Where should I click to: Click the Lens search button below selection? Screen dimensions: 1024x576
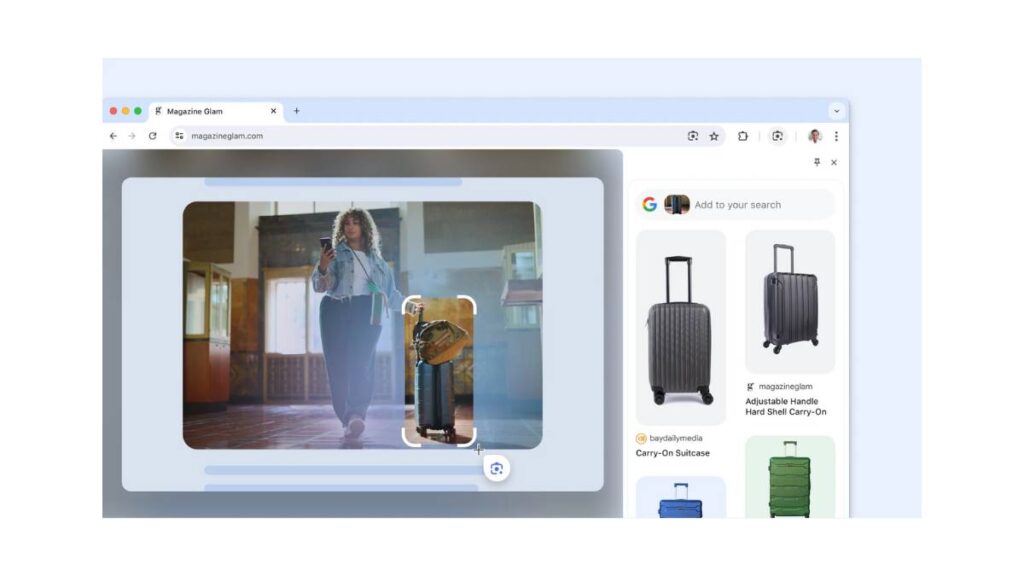(x=497, y=468)
